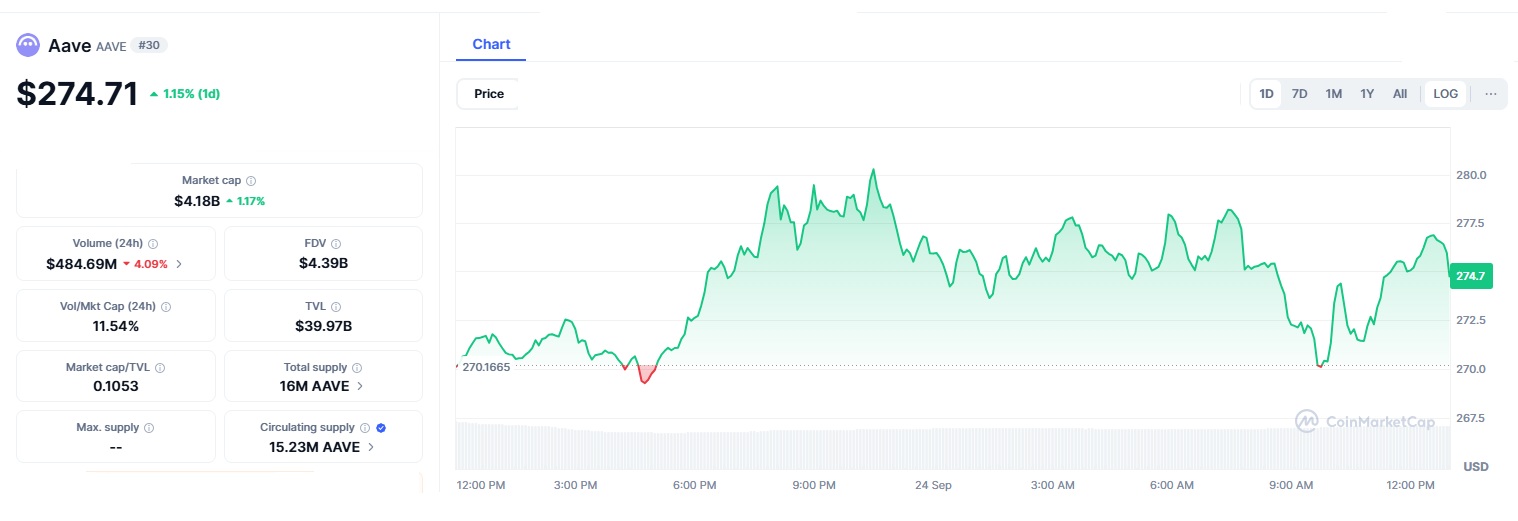The width and height of the screenshot is (1518, 521).
Task: Open Volume (24h) info icon
Action: pyautogui.click(x=153, y=243)
